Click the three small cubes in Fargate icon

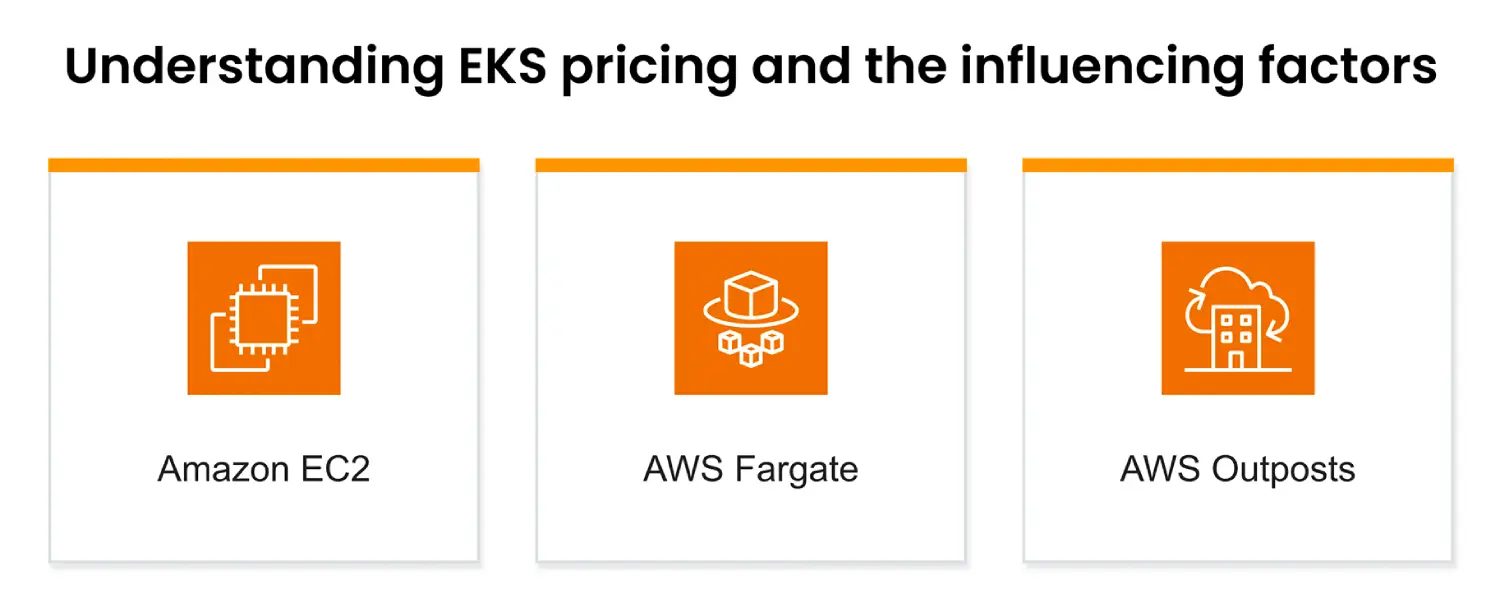click(751, 343)
